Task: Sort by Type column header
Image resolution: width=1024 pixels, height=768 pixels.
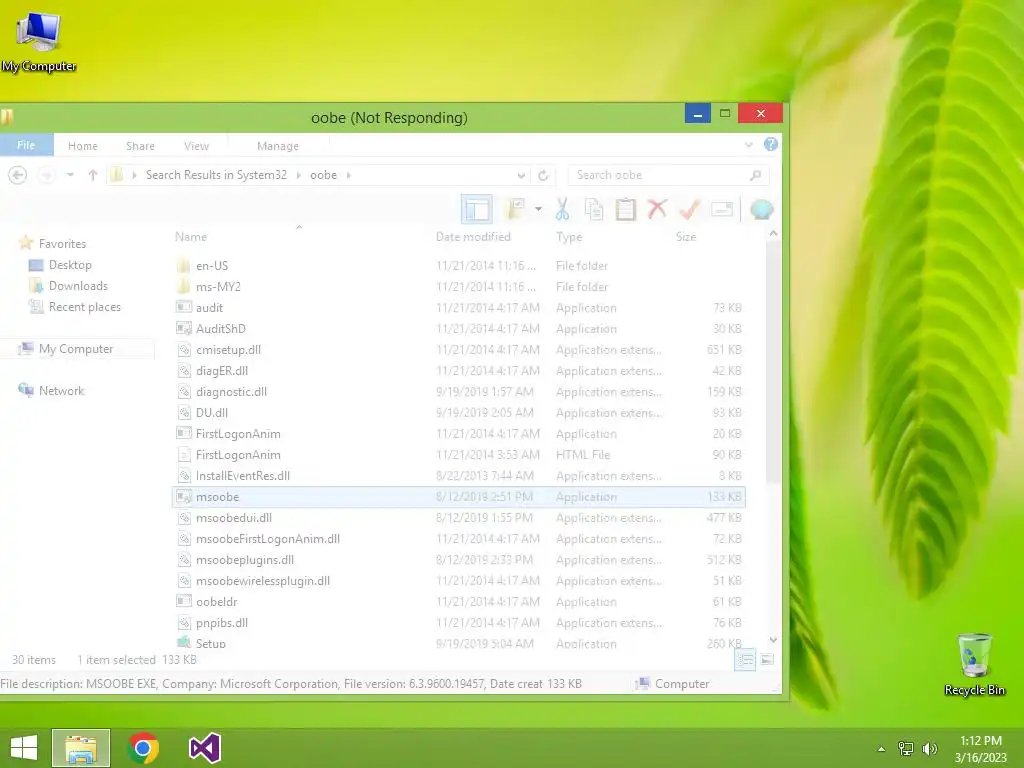Action: coord(568,236)
